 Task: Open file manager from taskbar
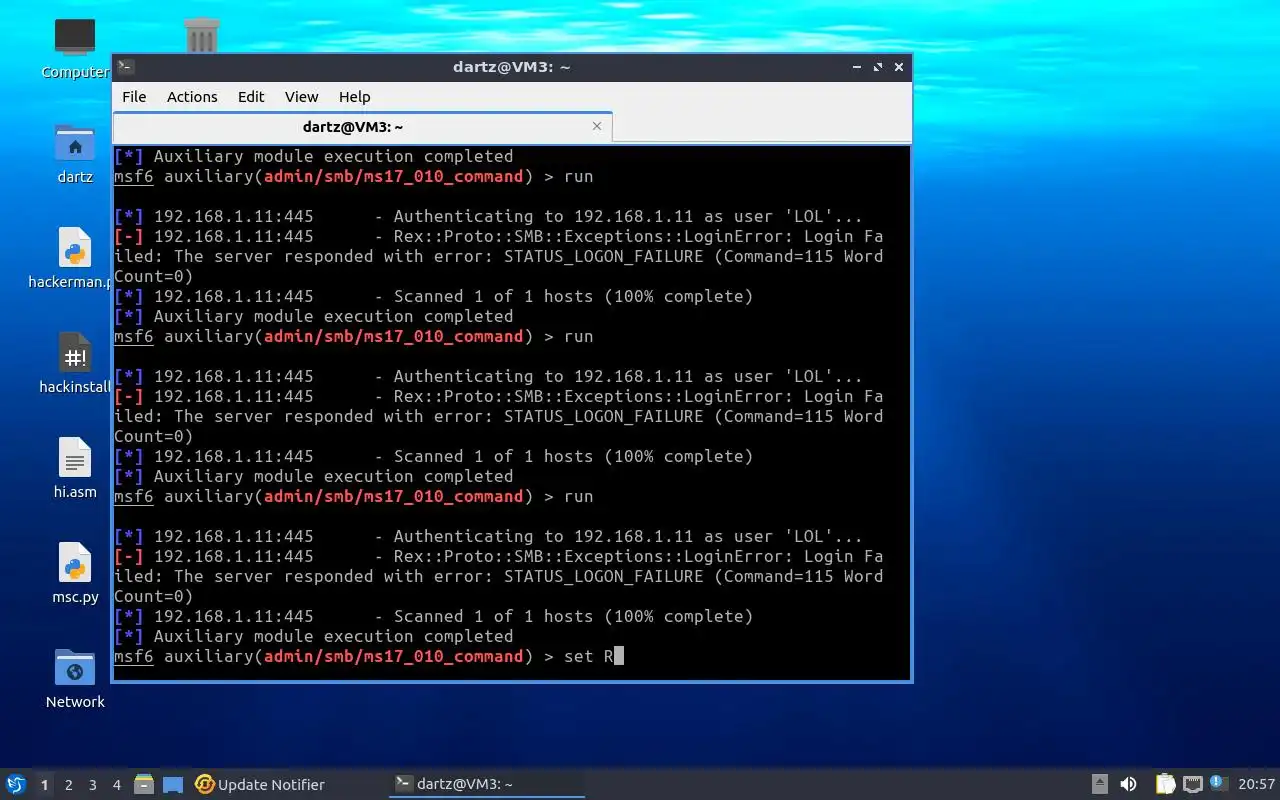tap(144, 784)
